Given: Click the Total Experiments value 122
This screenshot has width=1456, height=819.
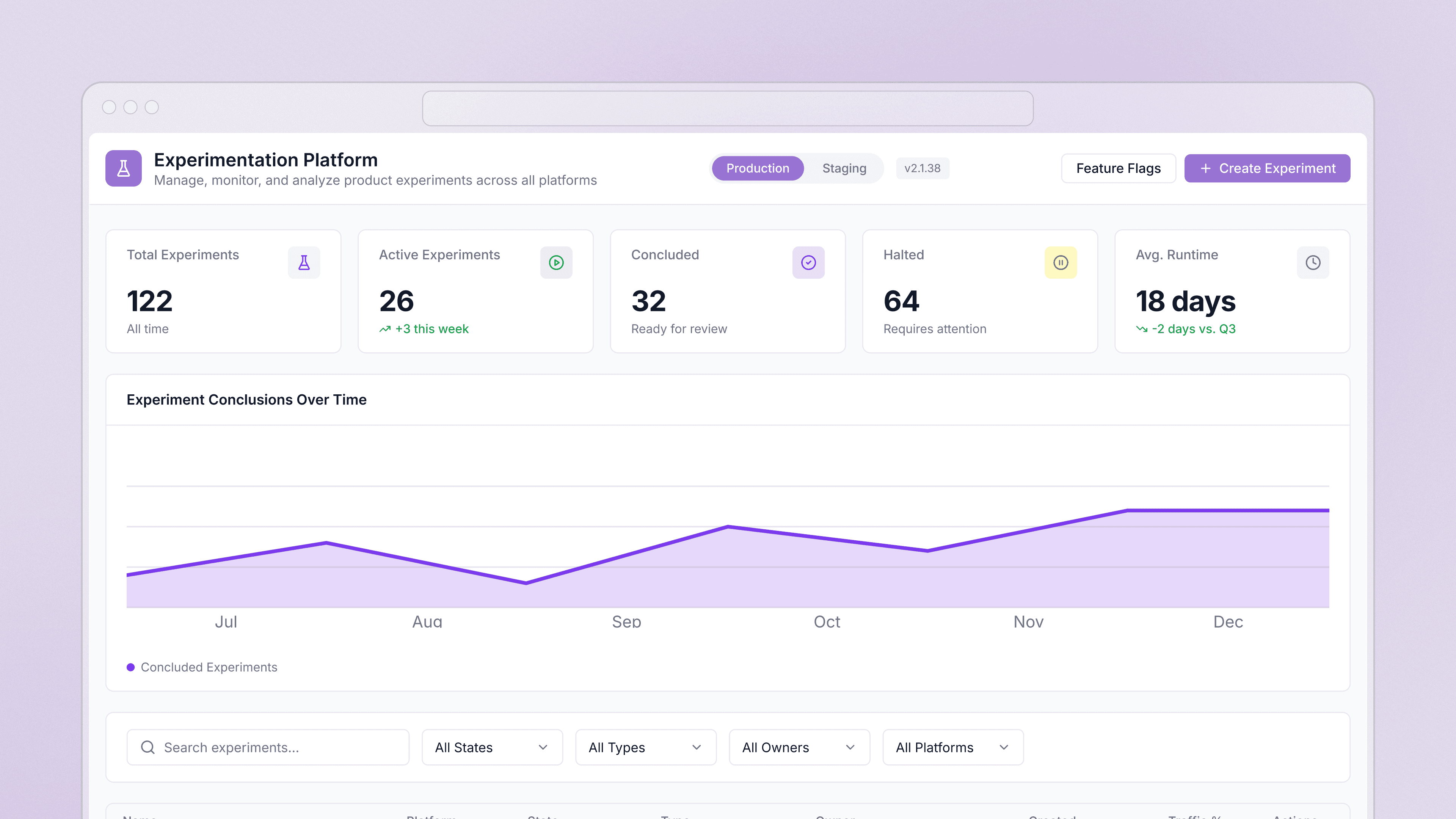Looking at the screenshot, I should (149, 301).
